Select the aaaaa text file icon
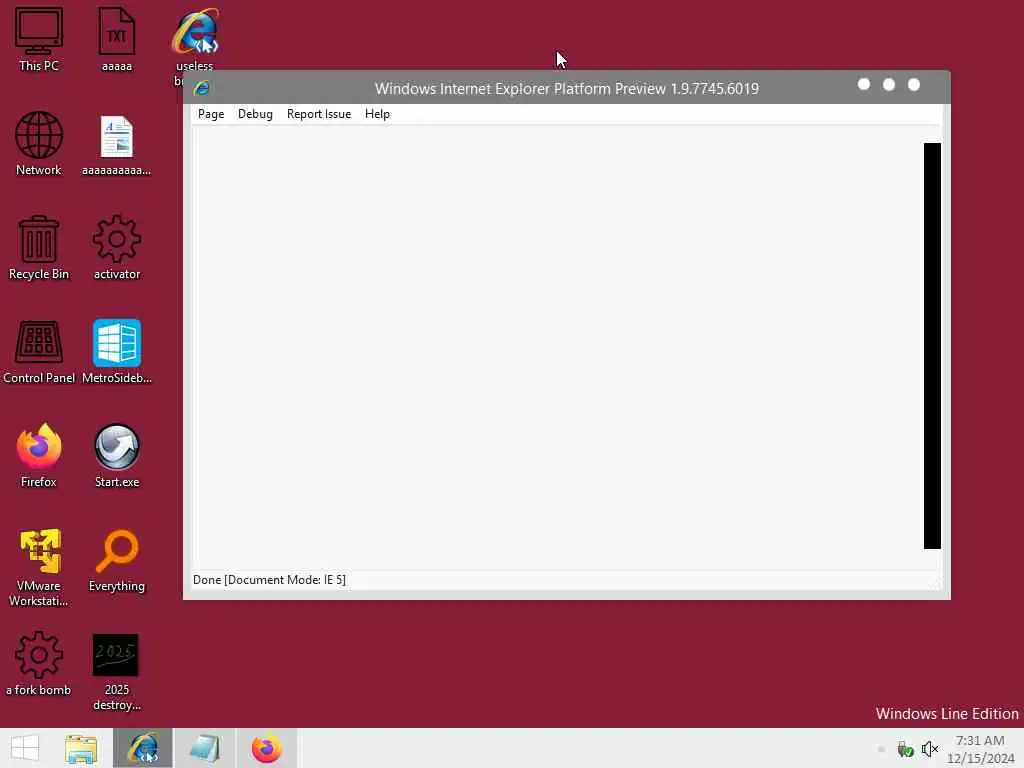This screenshot has width=1024, height=768. pyautogui.click(x=117, y=39)
